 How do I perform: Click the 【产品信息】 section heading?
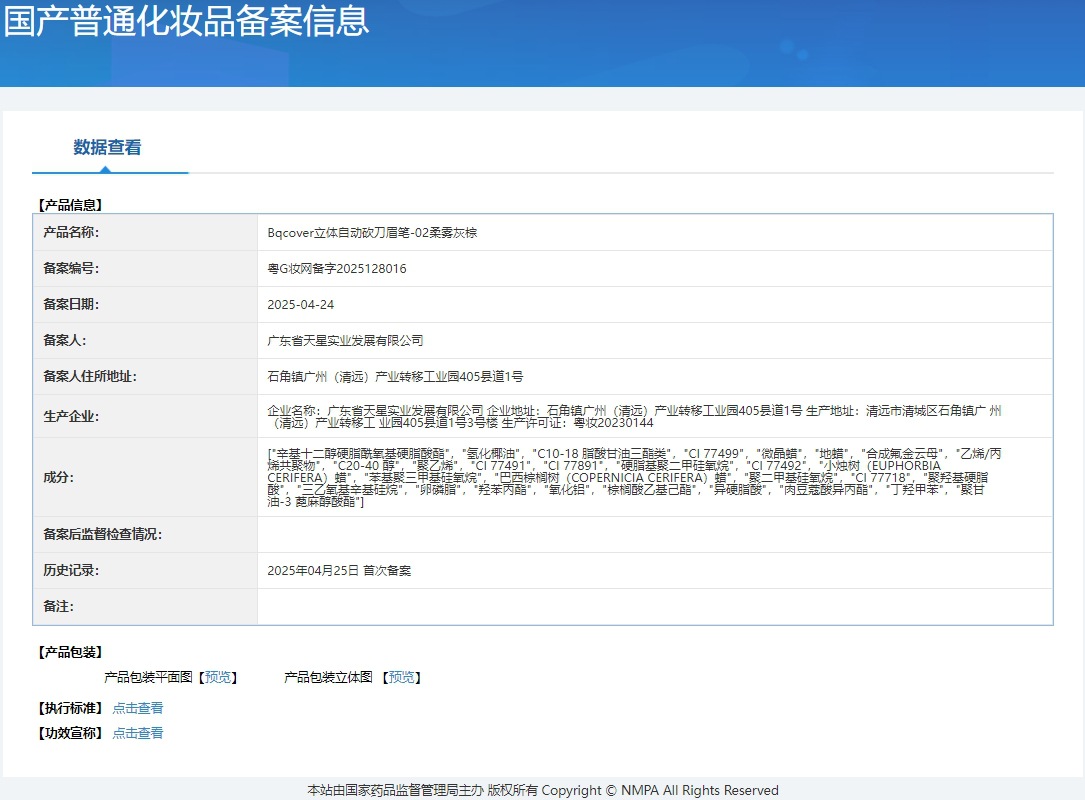[x=71, y=205]
